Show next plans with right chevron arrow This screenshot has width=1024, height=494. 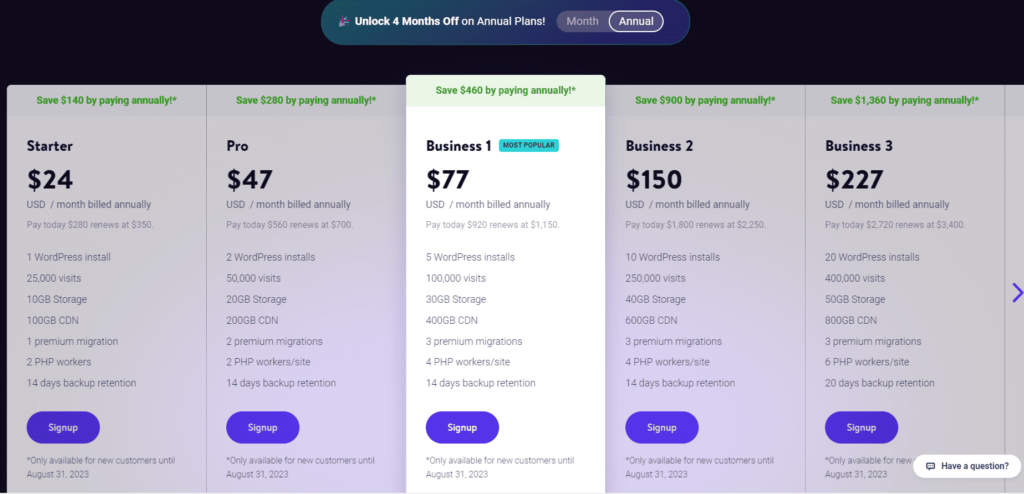pyautogui.click(x=1017, y=292)
